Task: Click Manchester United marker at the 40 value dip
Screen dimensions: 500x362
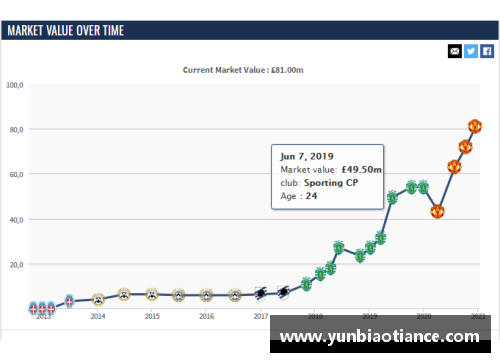Action: pos(437,211)
